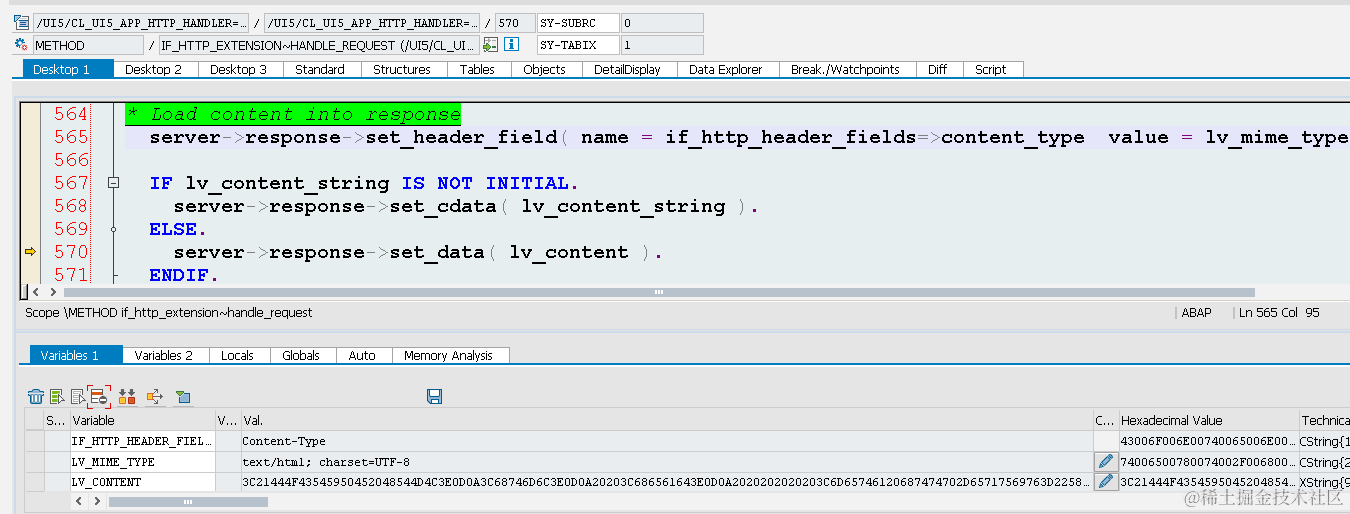Open the Auto tab
The width and height of the screenshot is (1350, 514).
362,355
